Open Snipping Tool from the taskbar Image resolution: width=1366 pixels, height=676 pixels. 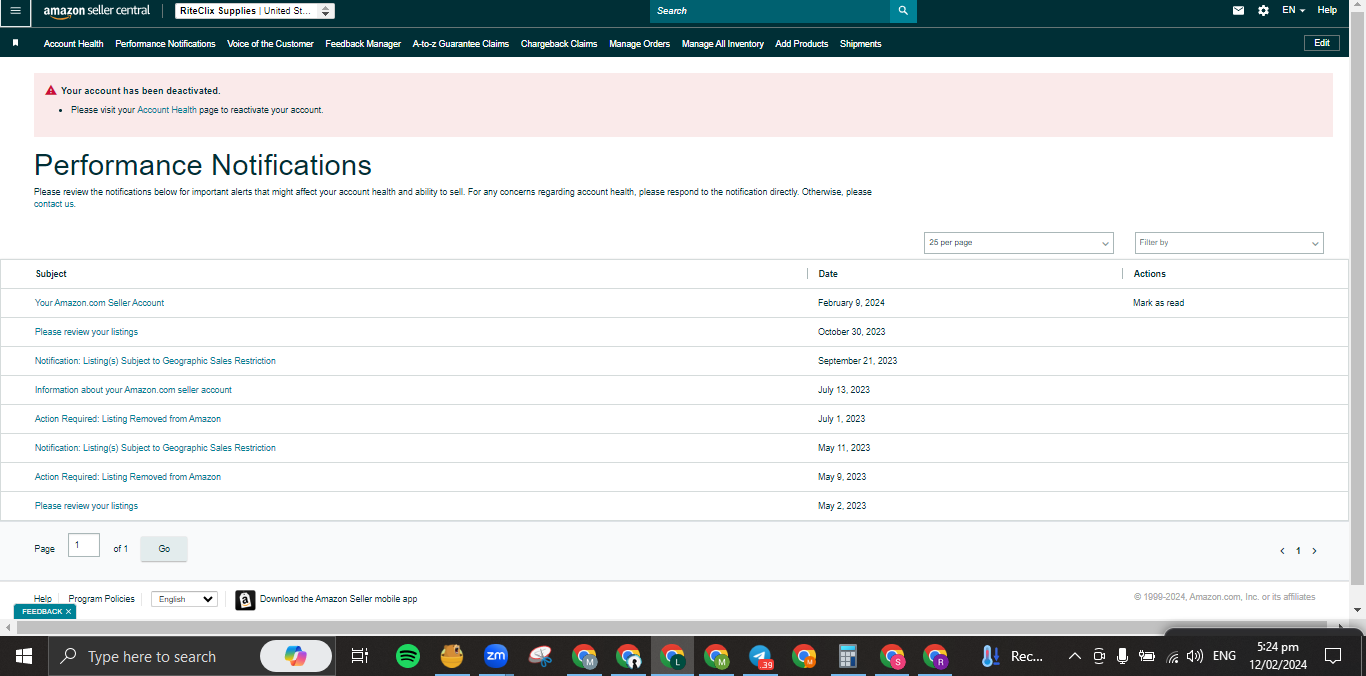pyautogui.click(x=540, y=656)
